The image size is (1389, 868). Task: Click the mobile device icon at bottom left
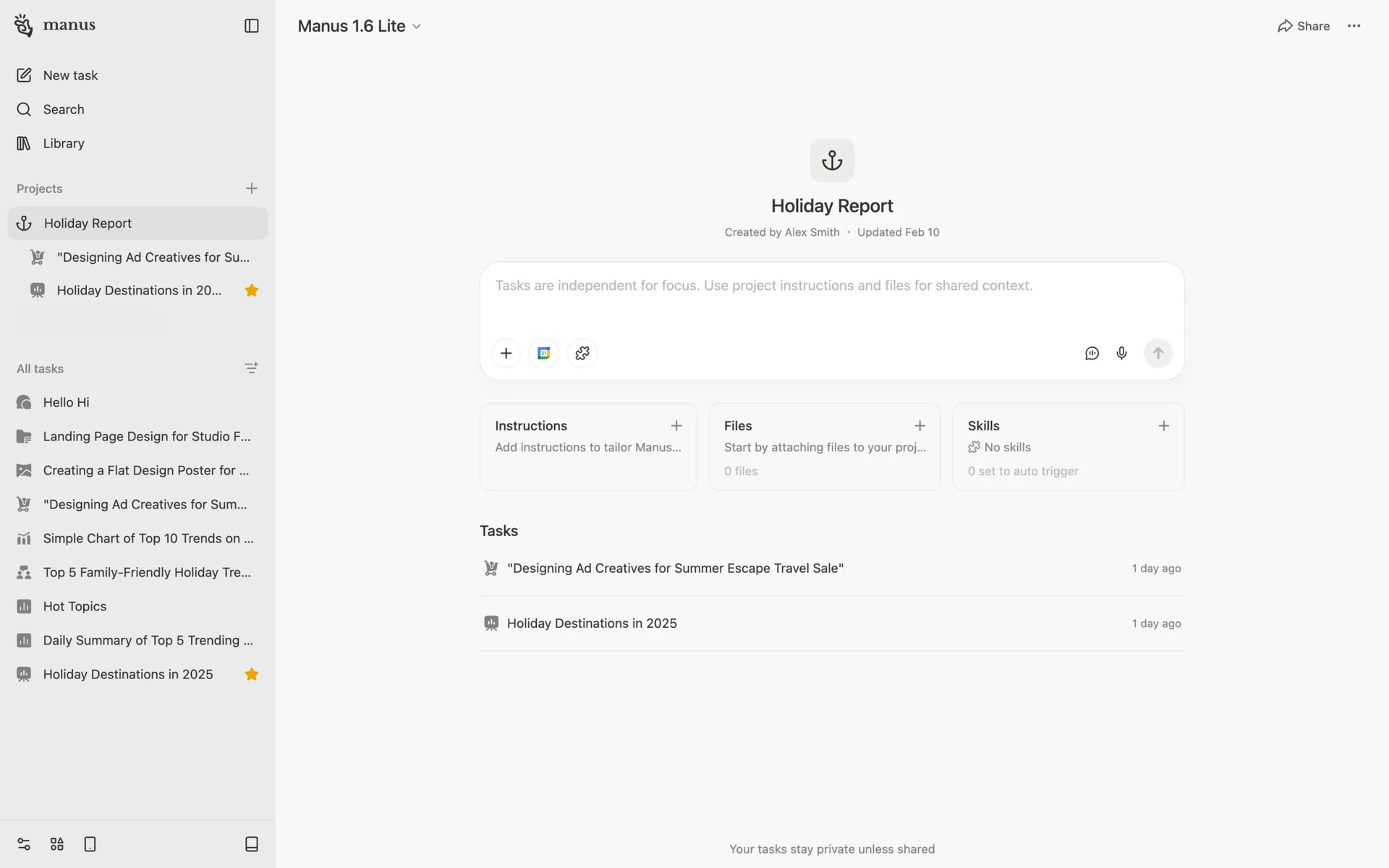click(90, 844)
